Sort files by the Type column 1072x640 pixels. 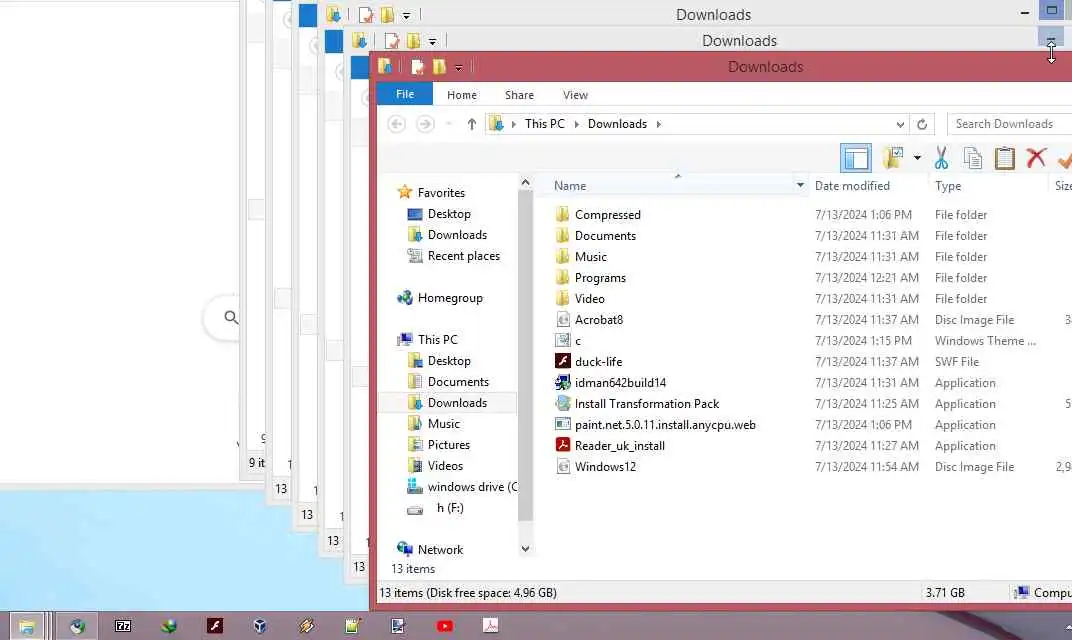[948, 186]
